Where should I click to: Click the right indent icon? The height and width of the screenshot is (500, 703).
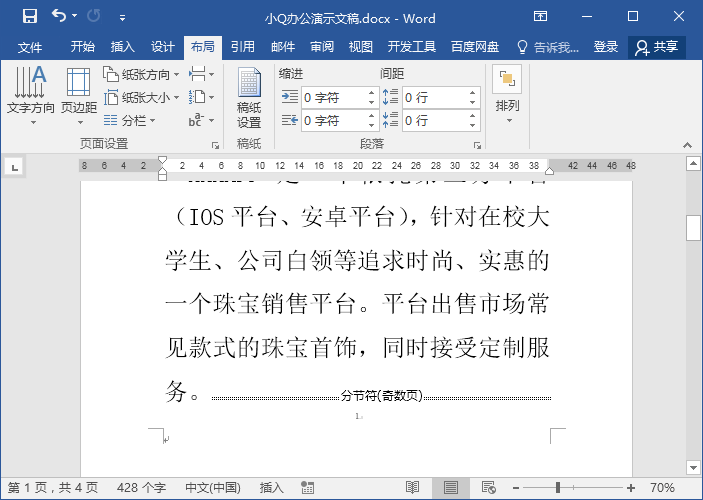(290, 120)
